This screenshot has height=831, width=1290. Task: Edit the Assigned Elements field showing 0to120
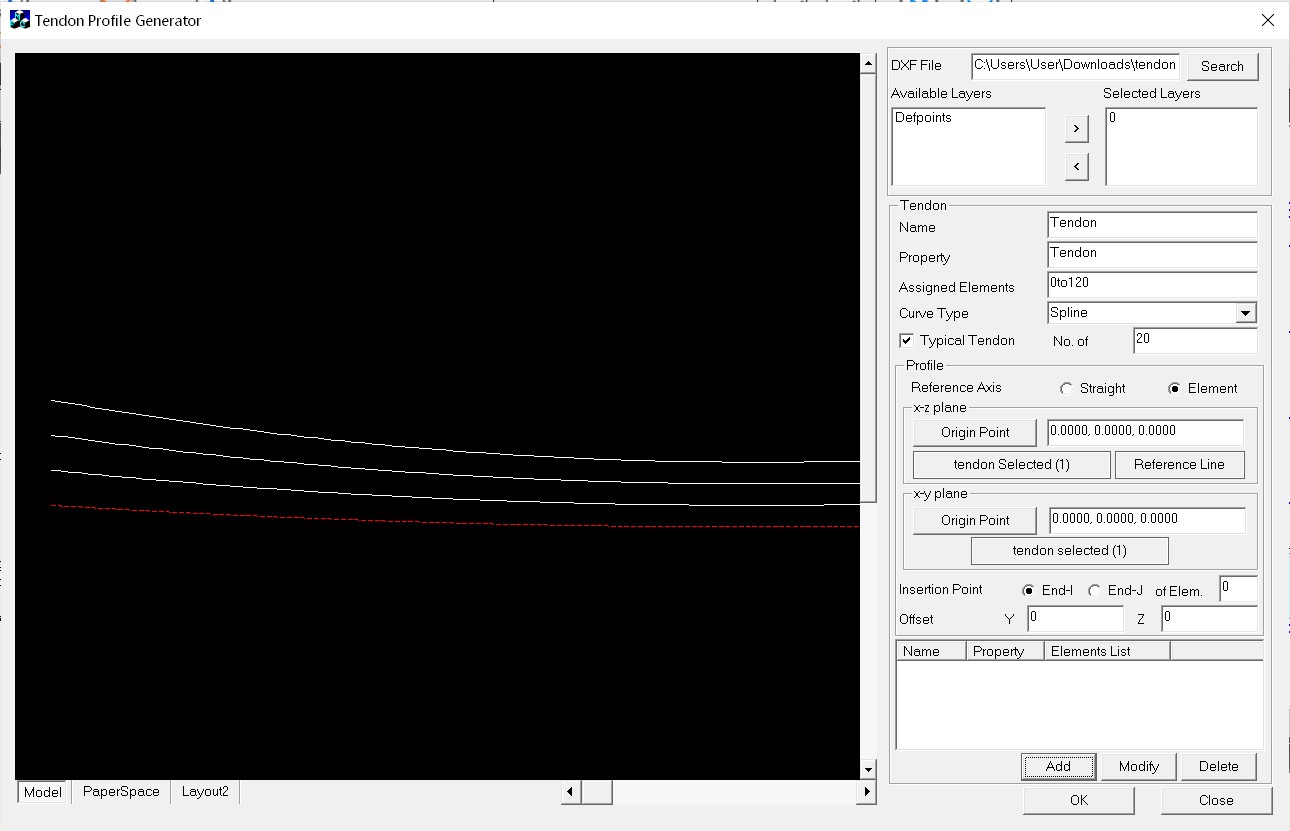click(1151, 284)
